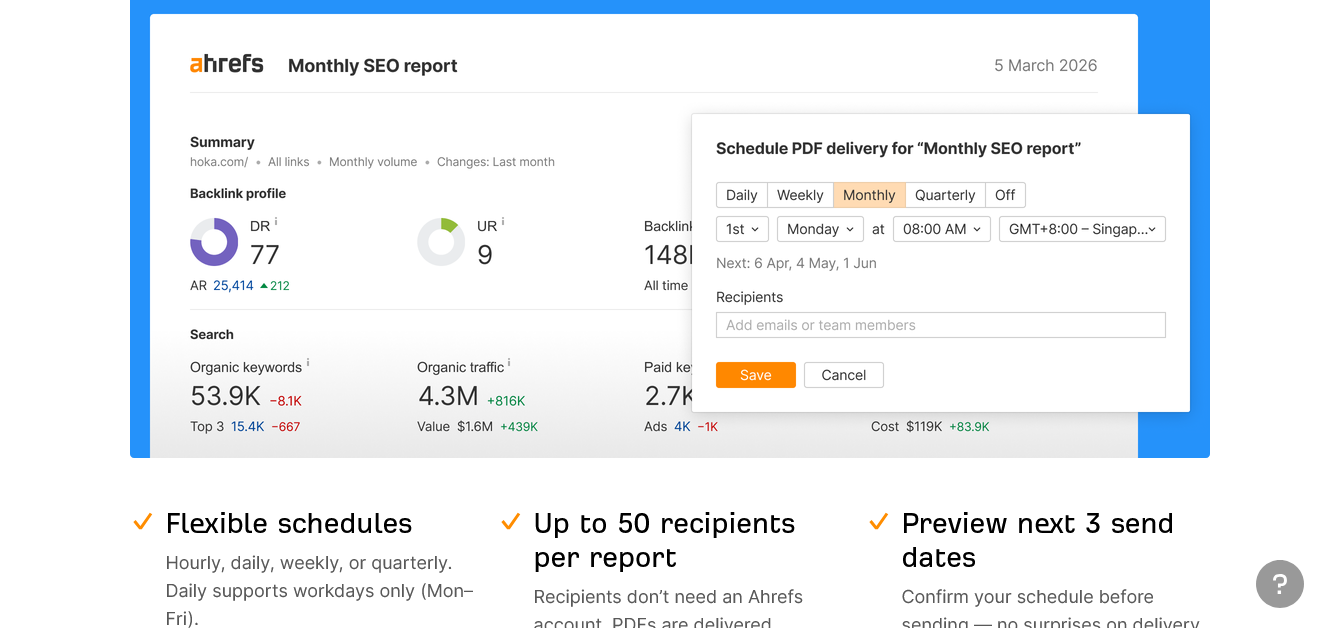Click the Monthly volume summary text
Screen dimensions: 1340x628
[373, 162]
